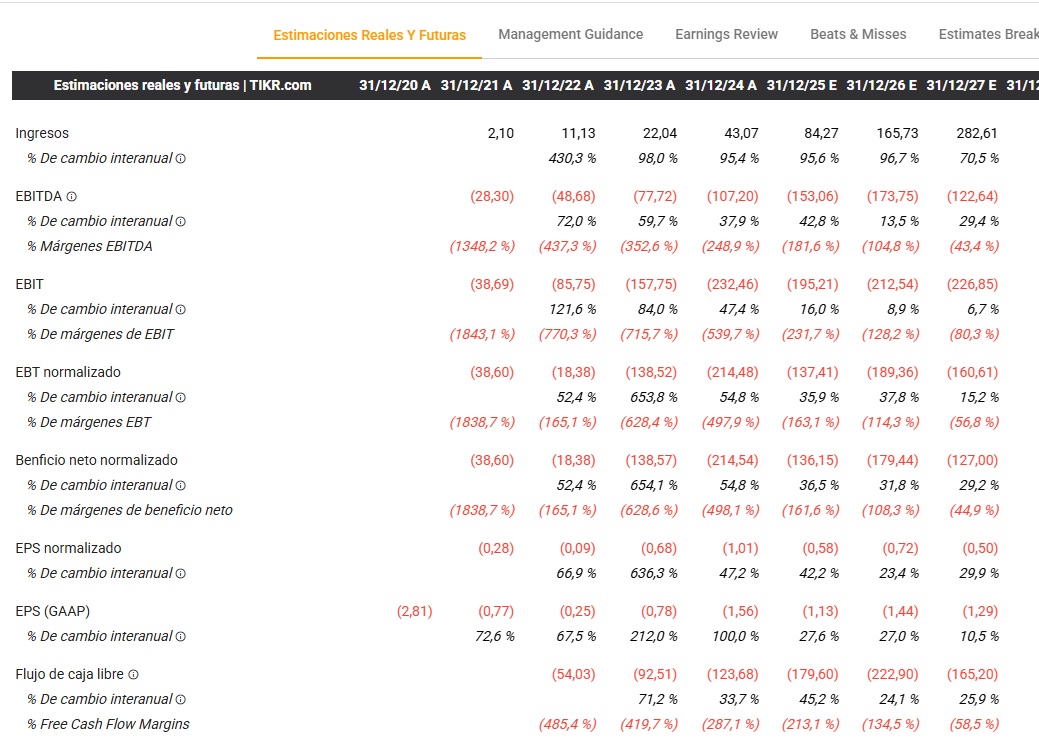Click the 31/12/25 E column header

point(801,86)
